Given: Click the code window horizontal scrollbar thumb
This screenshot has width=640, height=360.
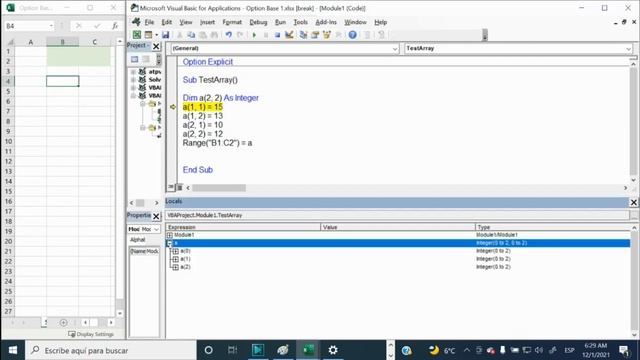Looking at the screenshot, I should coord(219,188).
